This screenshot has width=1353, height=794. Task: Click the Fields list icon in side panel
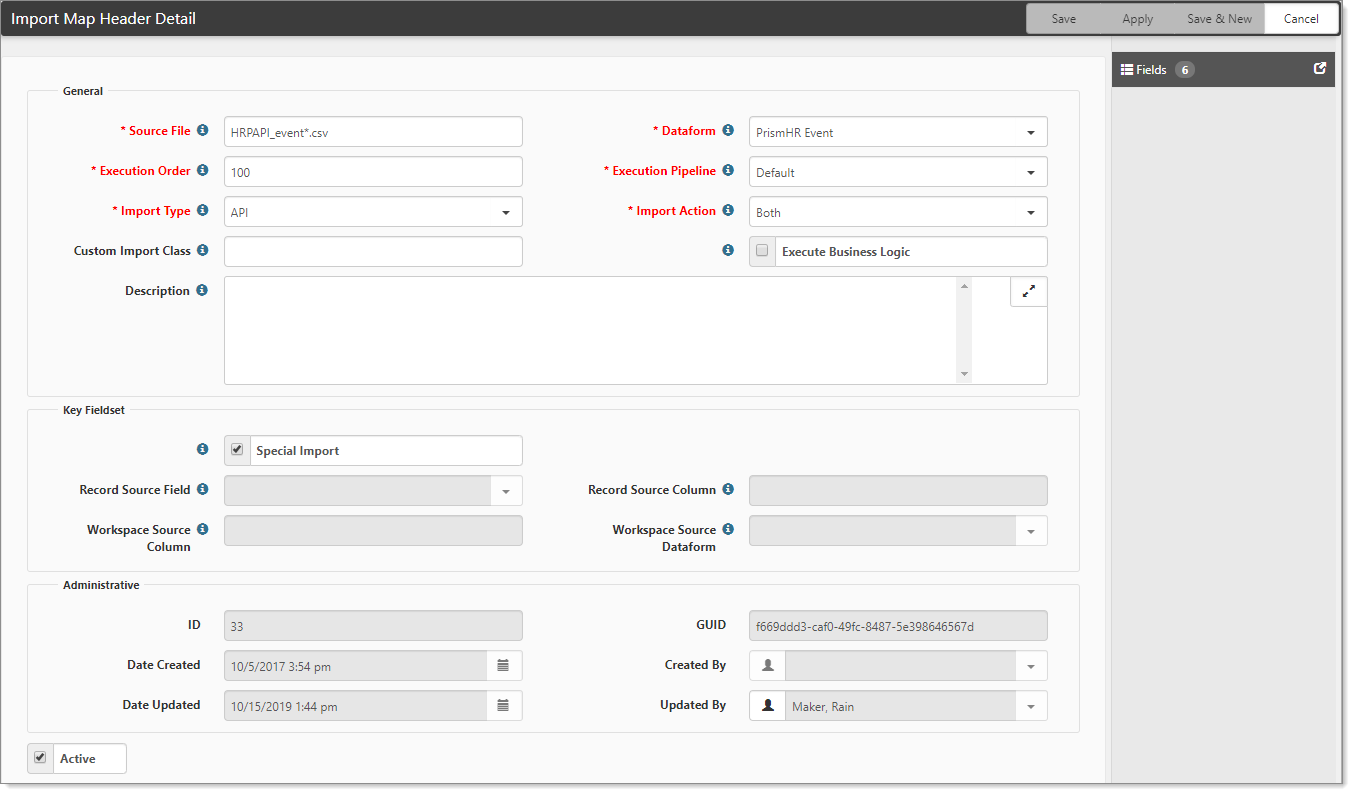click(1127, 70)
